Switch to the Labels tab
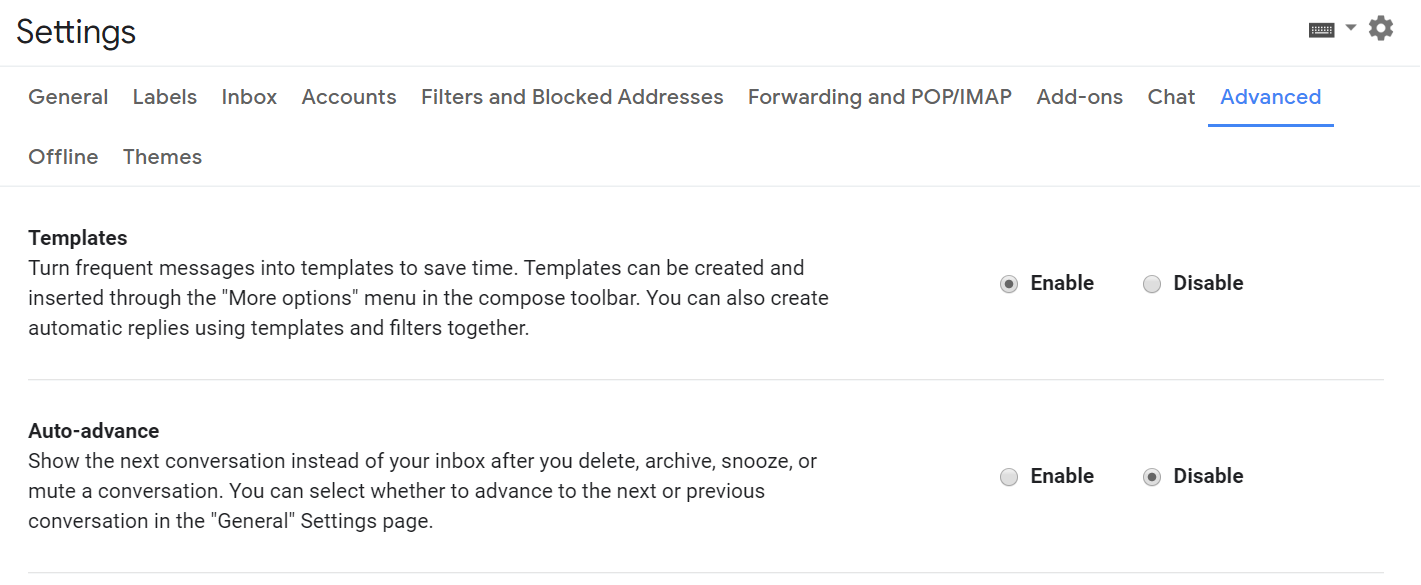The width and height of the screenshot is (1421, 585). tap(165, 97)
